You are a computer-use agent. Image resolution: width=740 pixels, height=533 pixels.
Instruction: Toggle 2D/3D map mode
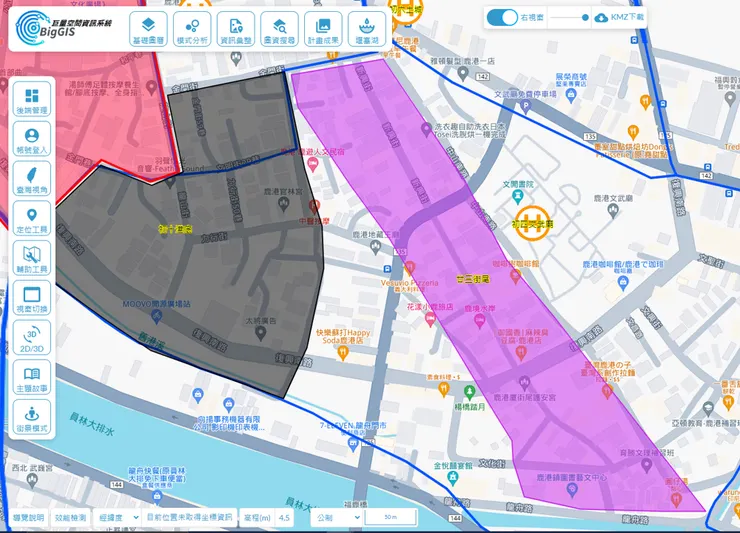click(32, 337)
